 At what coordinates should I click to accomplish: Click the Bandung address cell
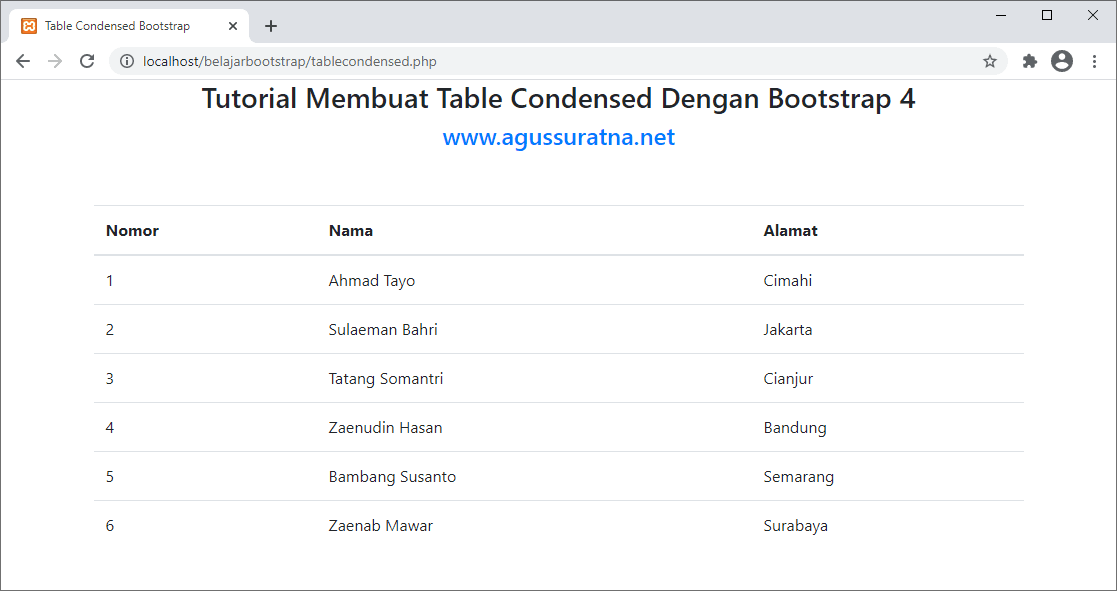(795, 428)
